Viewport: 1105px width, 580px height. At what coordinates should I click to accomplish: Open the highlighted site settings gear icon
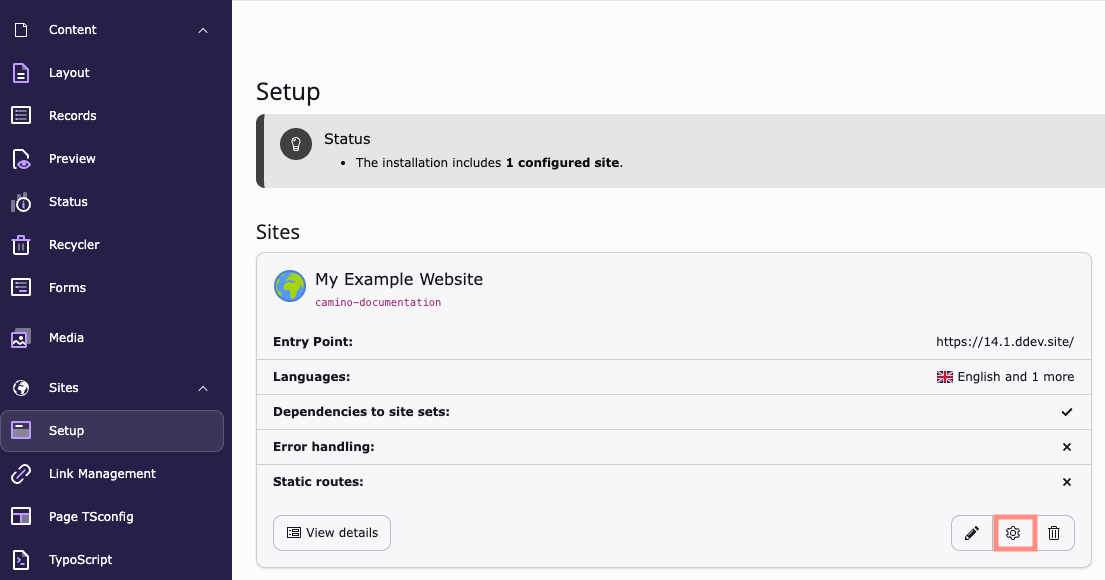tap(1013, 533)
